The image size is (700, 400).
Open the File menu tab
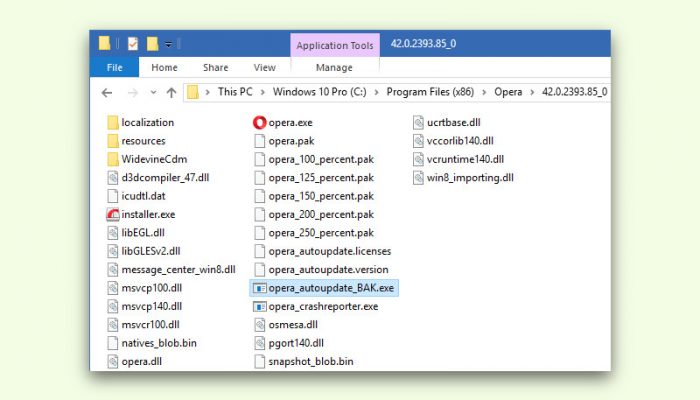tap(114, 67)
